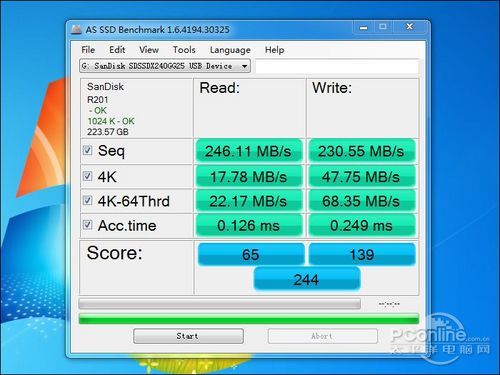Screen dimensions: 500x375
Task: Click the gray current-test progress bar
Action: pyautogui.click(x=220, y=304)
